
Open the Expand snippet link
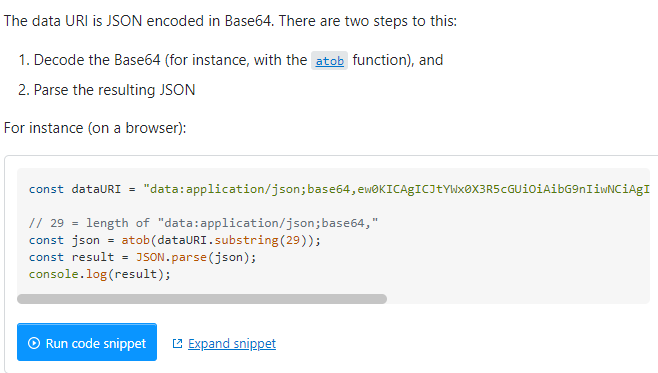(x=232, y=344)
